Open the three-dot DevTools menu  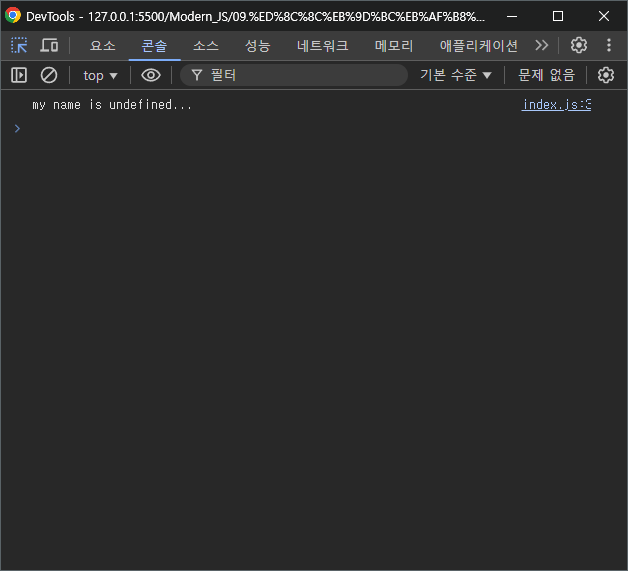click(x=609, y=45)
